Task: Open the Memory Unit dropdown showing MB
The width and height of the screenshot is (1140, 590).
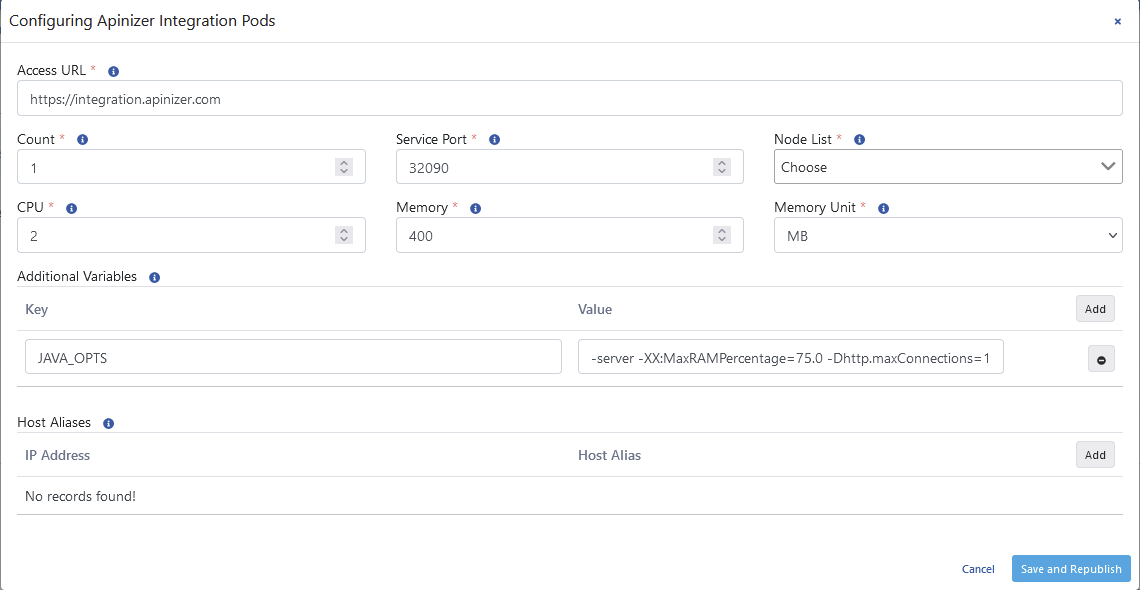Action: coord(947,235)
